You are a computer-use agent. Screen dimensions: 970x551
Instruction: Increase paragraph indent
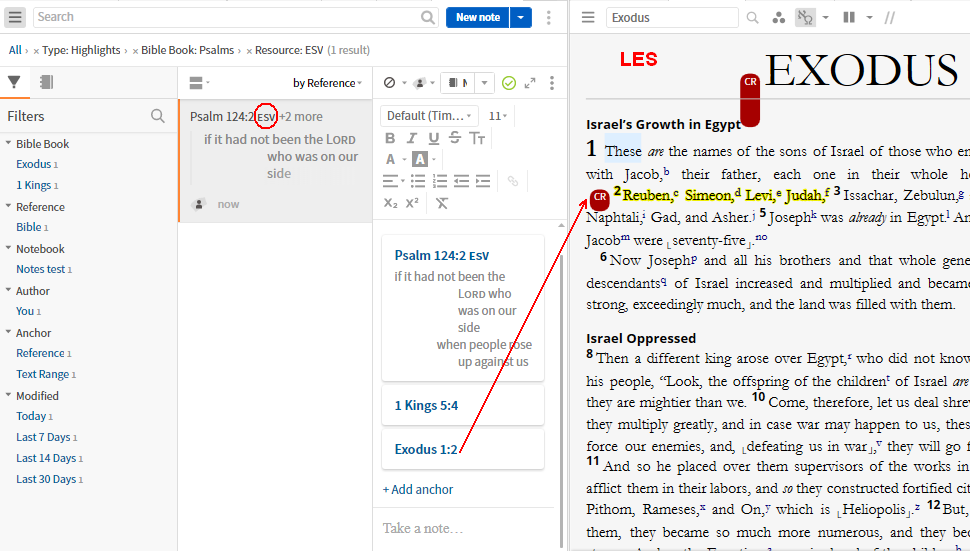point(483,181)
